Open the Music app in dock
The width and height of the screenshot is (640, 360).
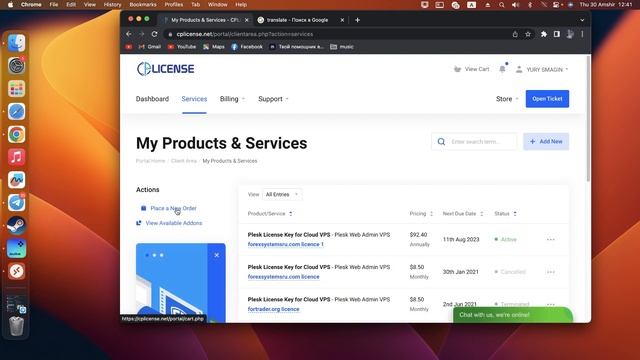pyautogui.click(x=16, y=157)
